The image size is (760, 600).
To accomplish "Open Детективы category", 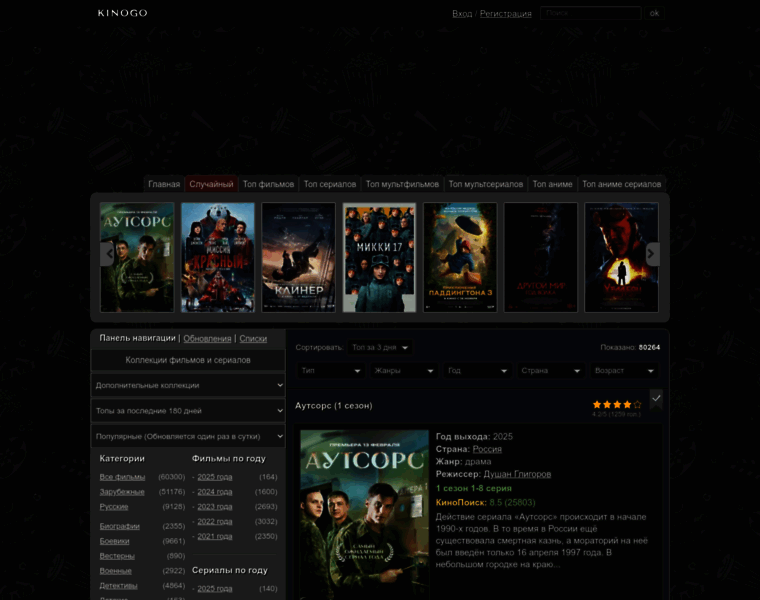I will pyautogui.click(x=118, y=585).
